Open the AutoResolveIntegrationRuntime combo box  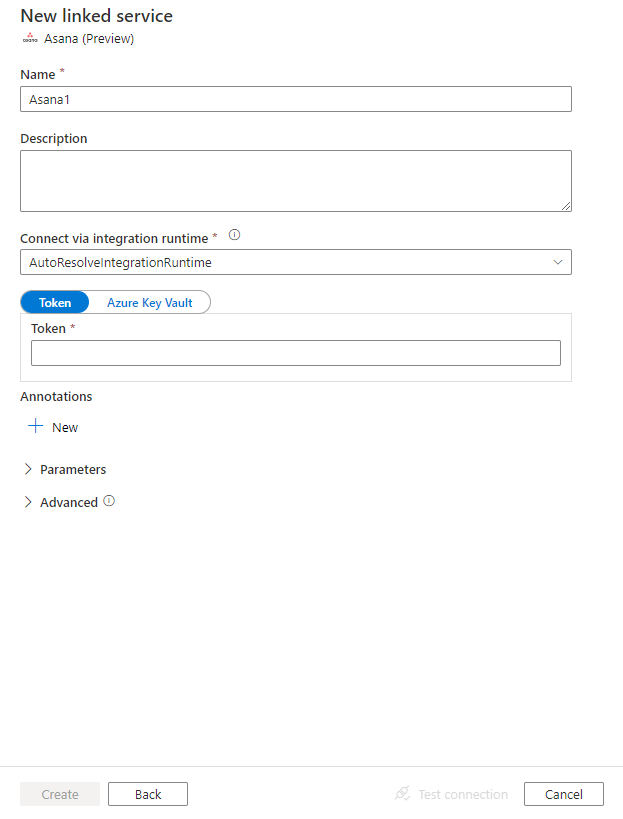(x=295, y=261)
